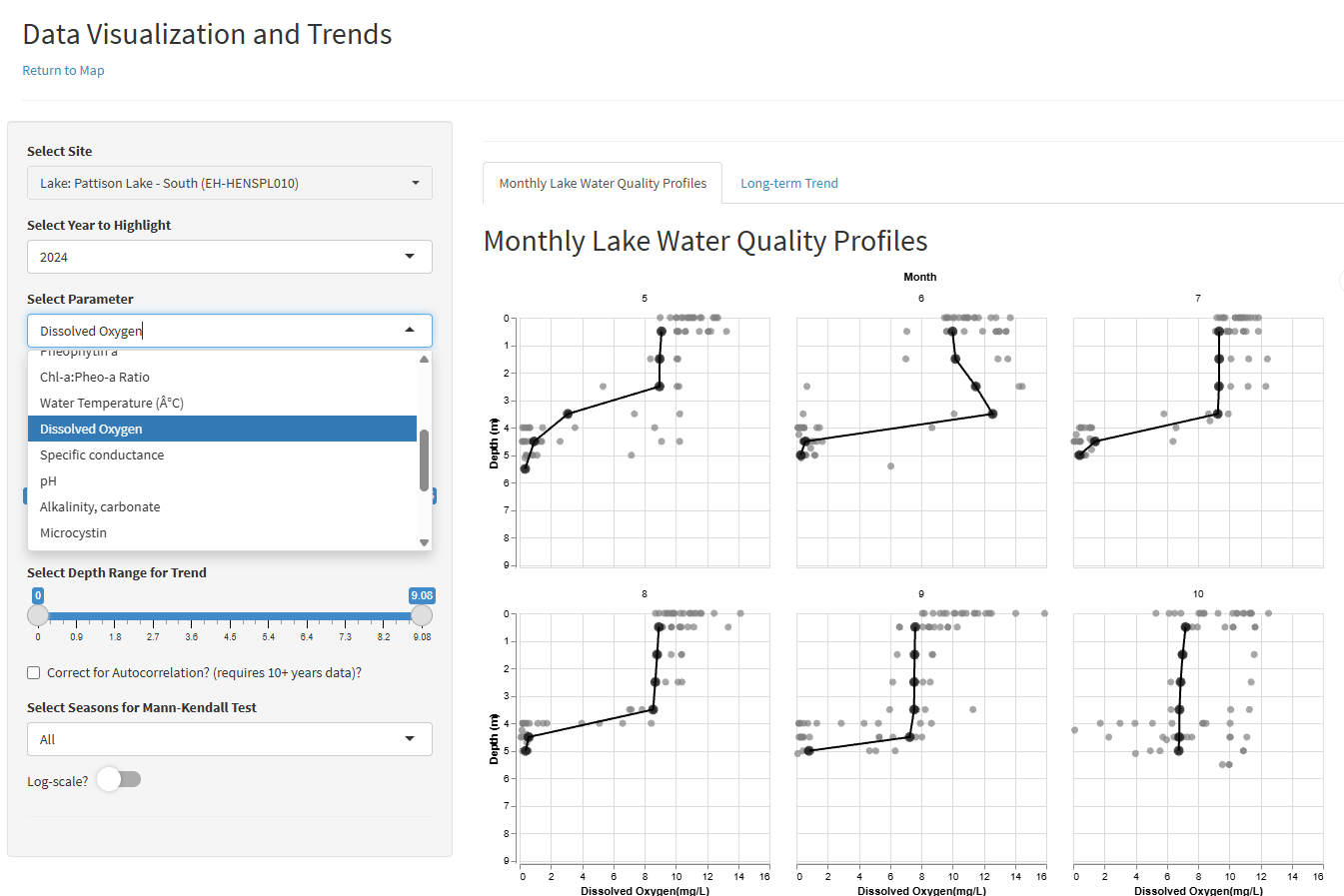Click the Select Parameter caret arrow
The image size is (1344, 896).
pyautogui.click(x=410, y=331)
